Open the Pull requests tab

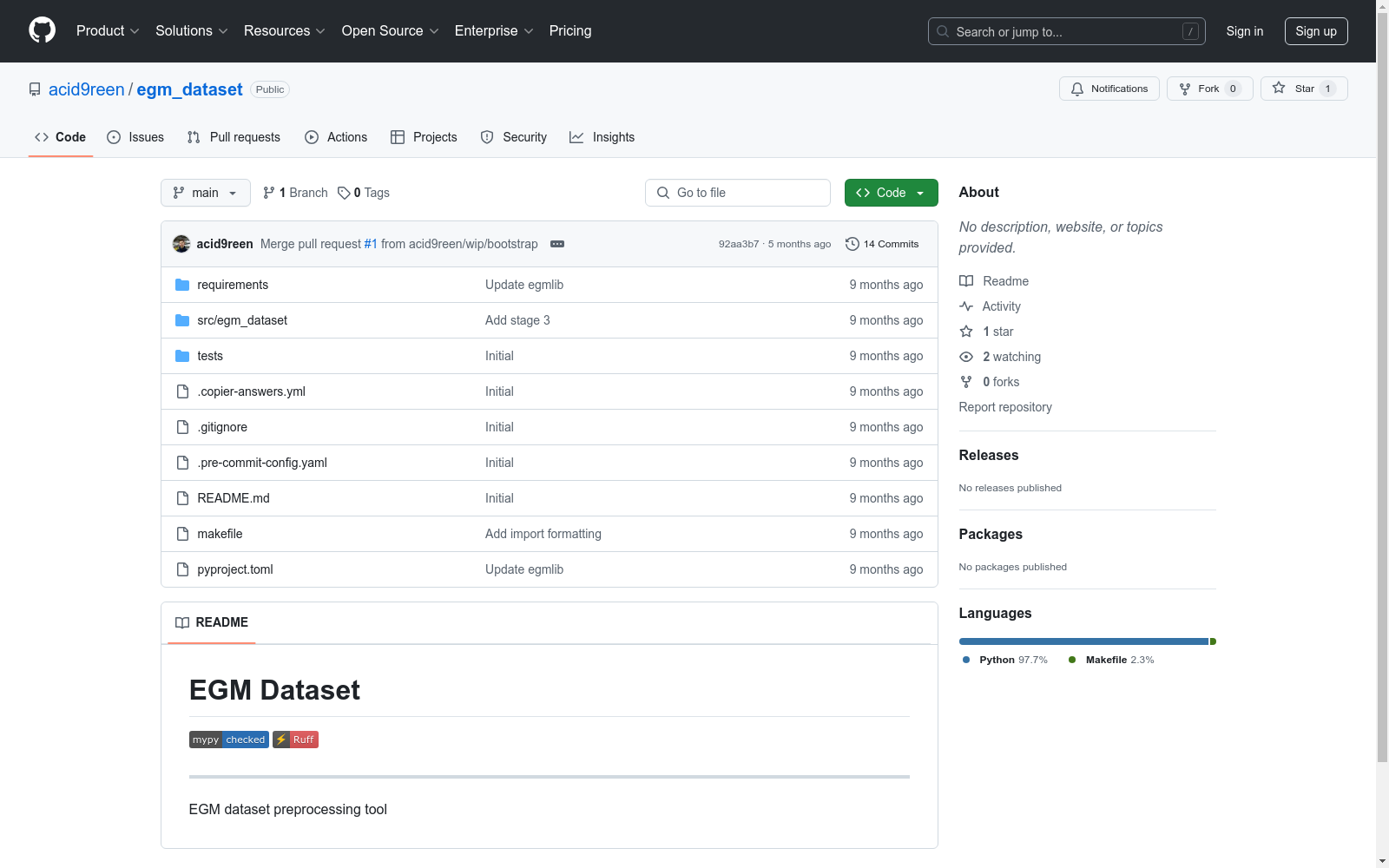tap(234, 137)
